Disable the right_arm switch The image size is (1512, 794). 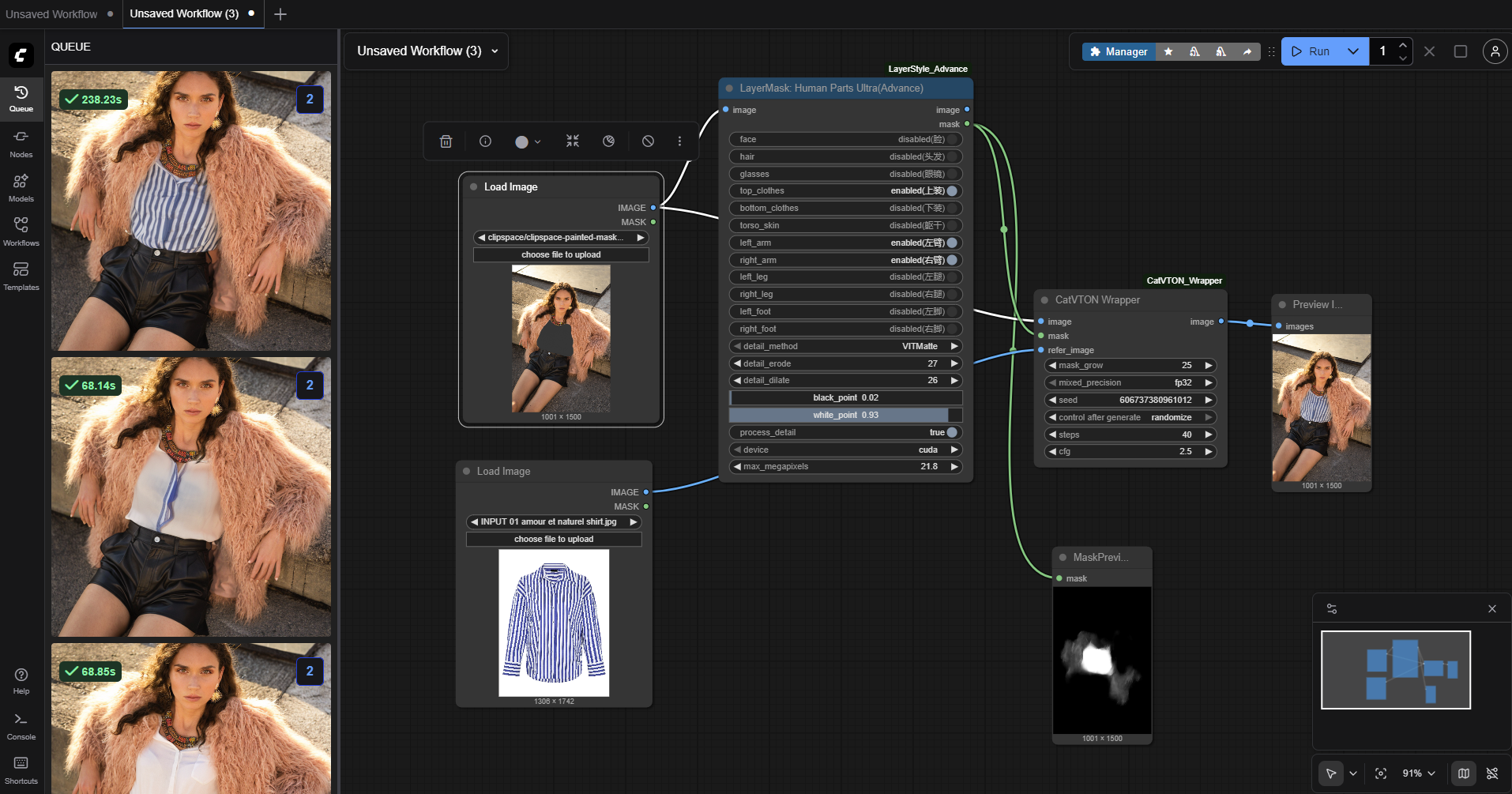click(x=953, y=260)
